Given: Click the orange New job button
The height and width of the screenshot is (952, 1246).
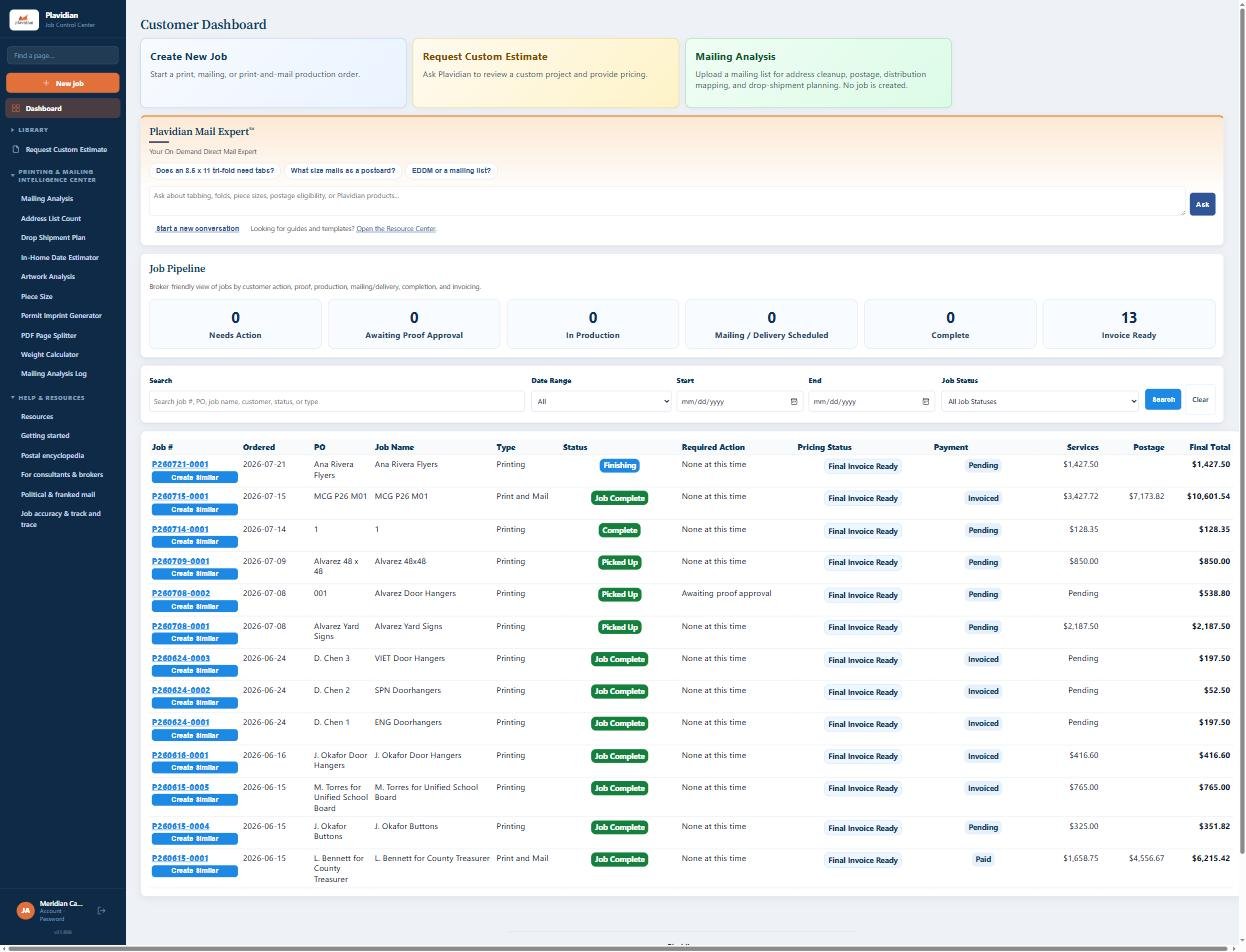Looking at the screenshot, I should (63, 83).
